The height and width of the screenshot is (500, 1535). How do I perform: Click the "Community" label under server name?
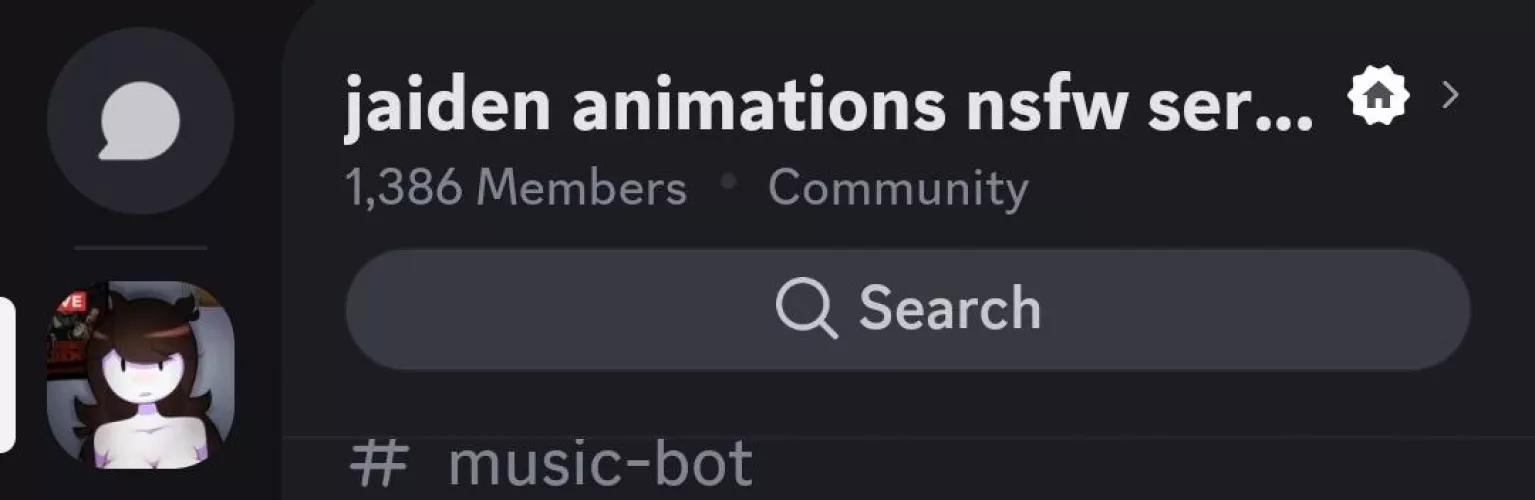897,188
